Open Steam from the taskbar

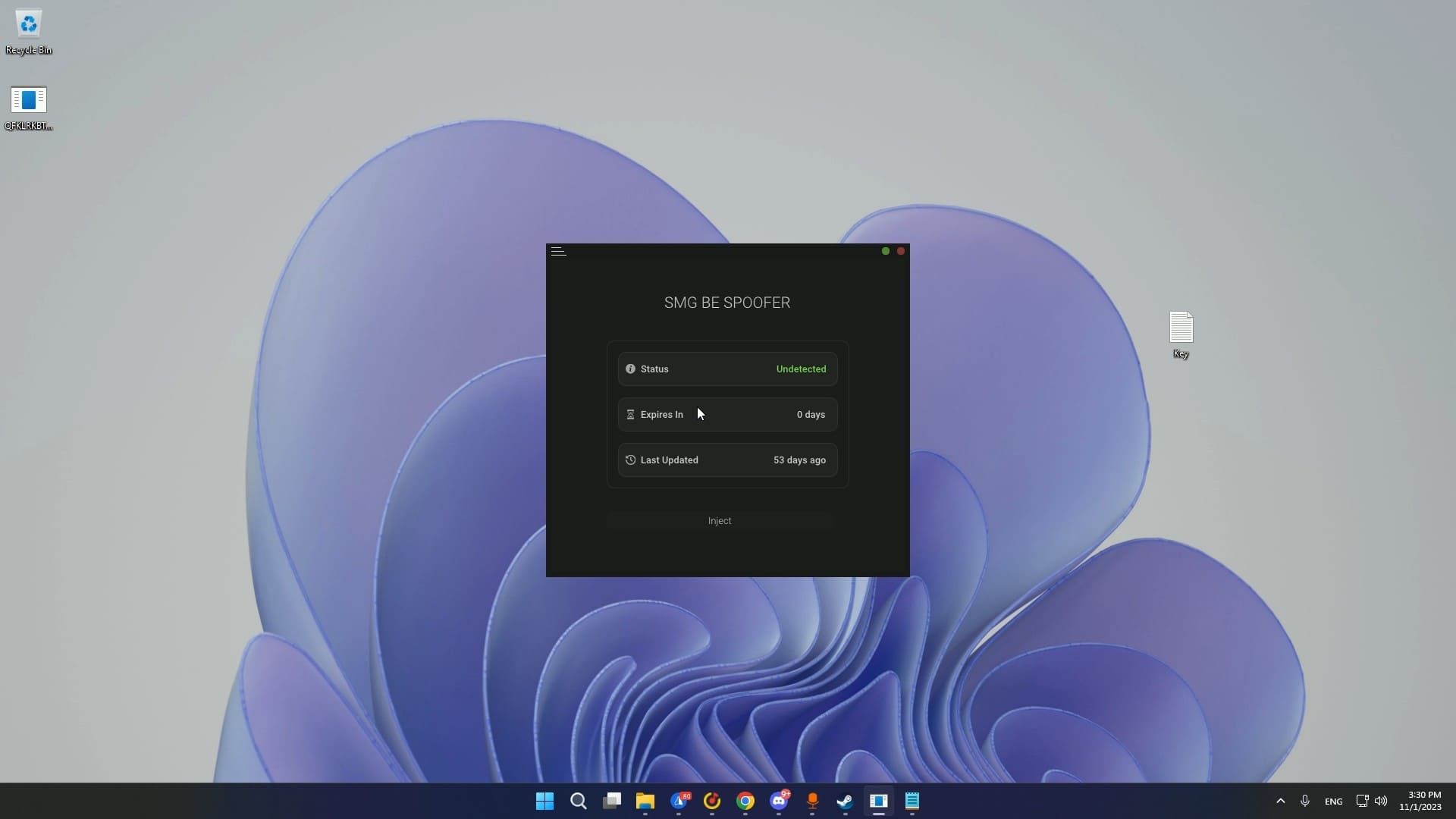pos(845,801)
